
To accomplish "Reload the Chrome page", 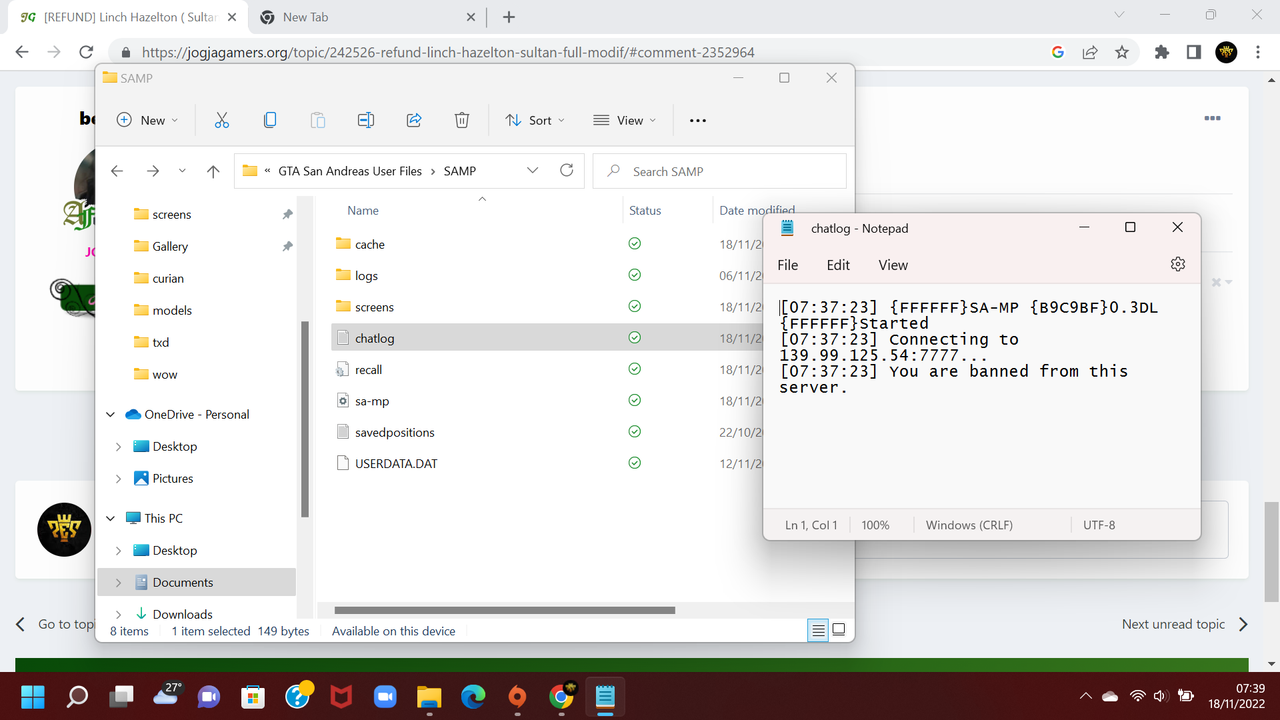I will pos(87,52).
